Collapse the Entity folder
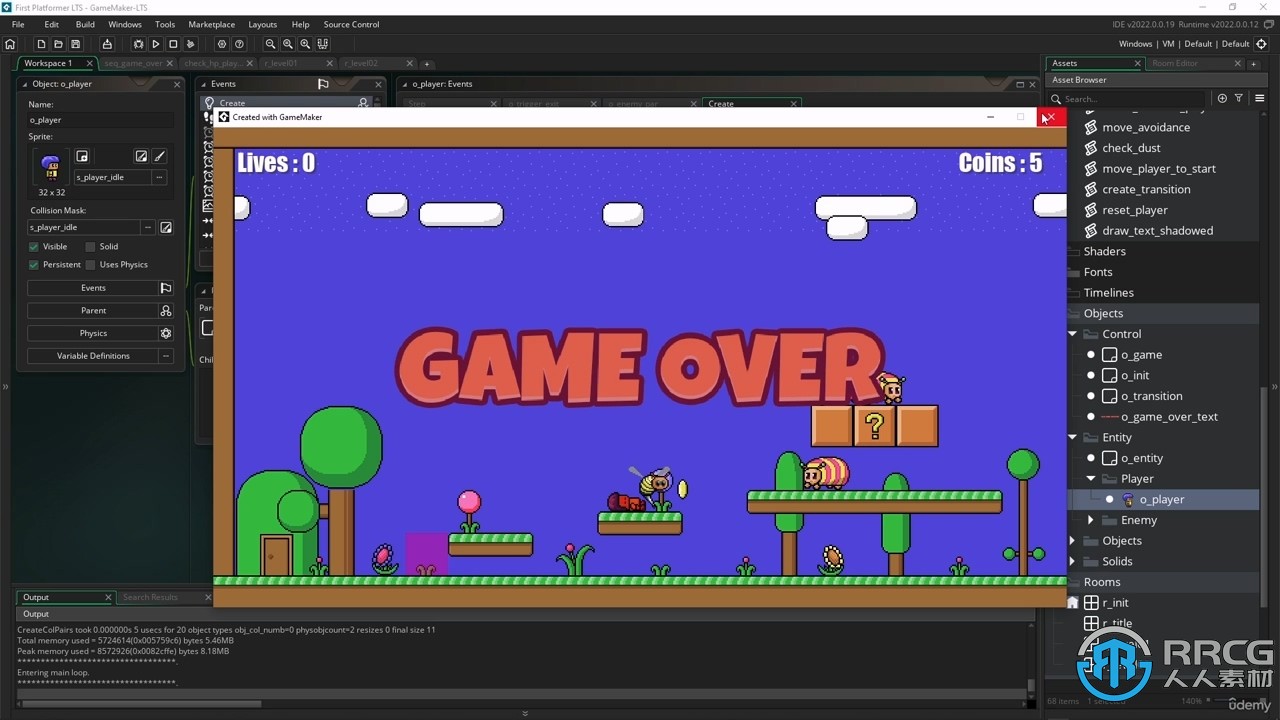1280x720 pixels. click(x=1073, y=437)
